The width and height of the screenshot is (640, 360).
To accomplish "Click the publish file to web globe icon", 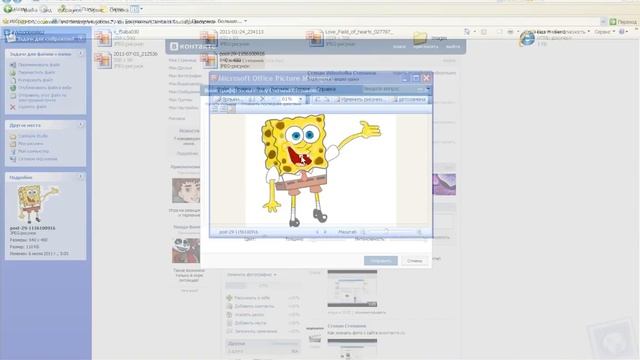I will 13,88.
